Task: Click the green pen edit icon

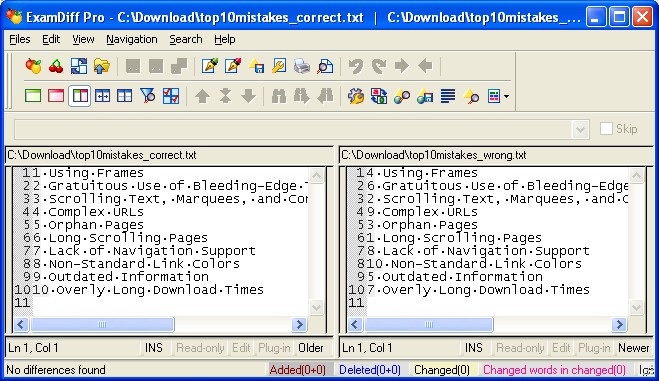Action: tap(209, 66)
